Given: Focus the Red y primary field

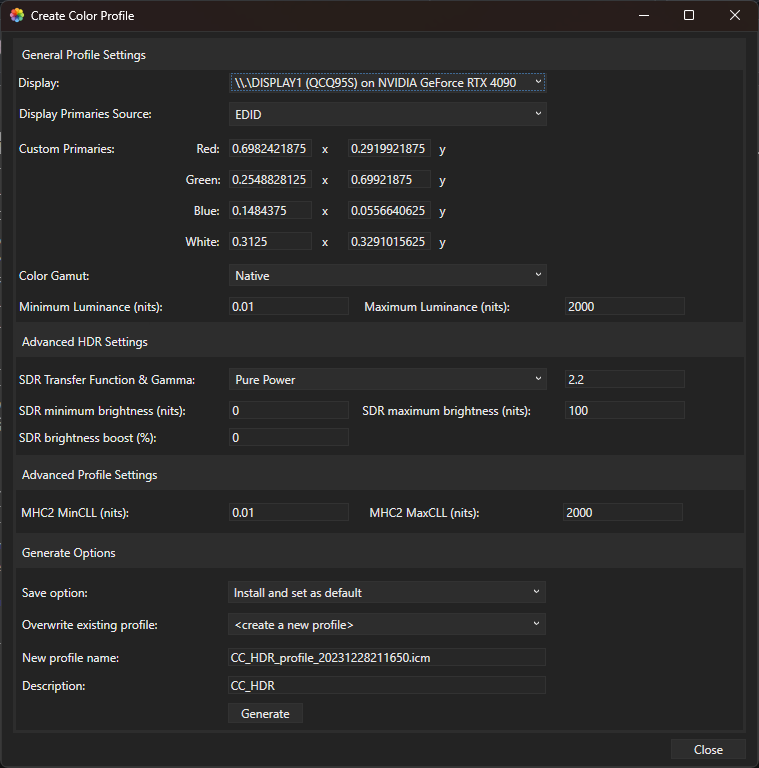Looking at the screenshot, I should (x=389, y=148).
